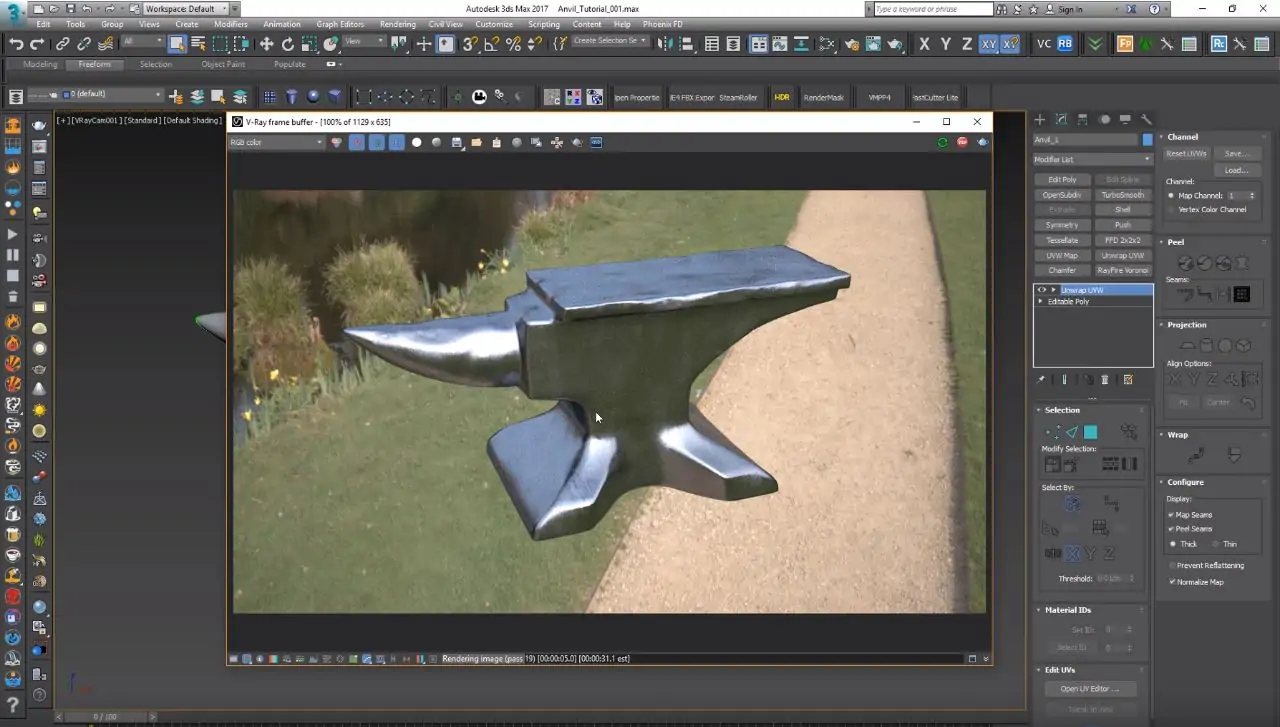Click the Select and Move tool
Viewport: 1280px width, 727px height.
click(266, 44)
